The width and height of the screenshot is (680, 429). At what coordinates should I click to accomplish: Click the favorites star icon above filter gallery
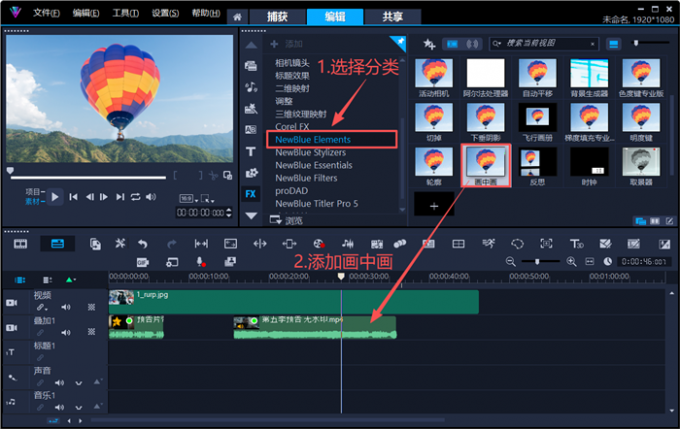pos(429,44)
